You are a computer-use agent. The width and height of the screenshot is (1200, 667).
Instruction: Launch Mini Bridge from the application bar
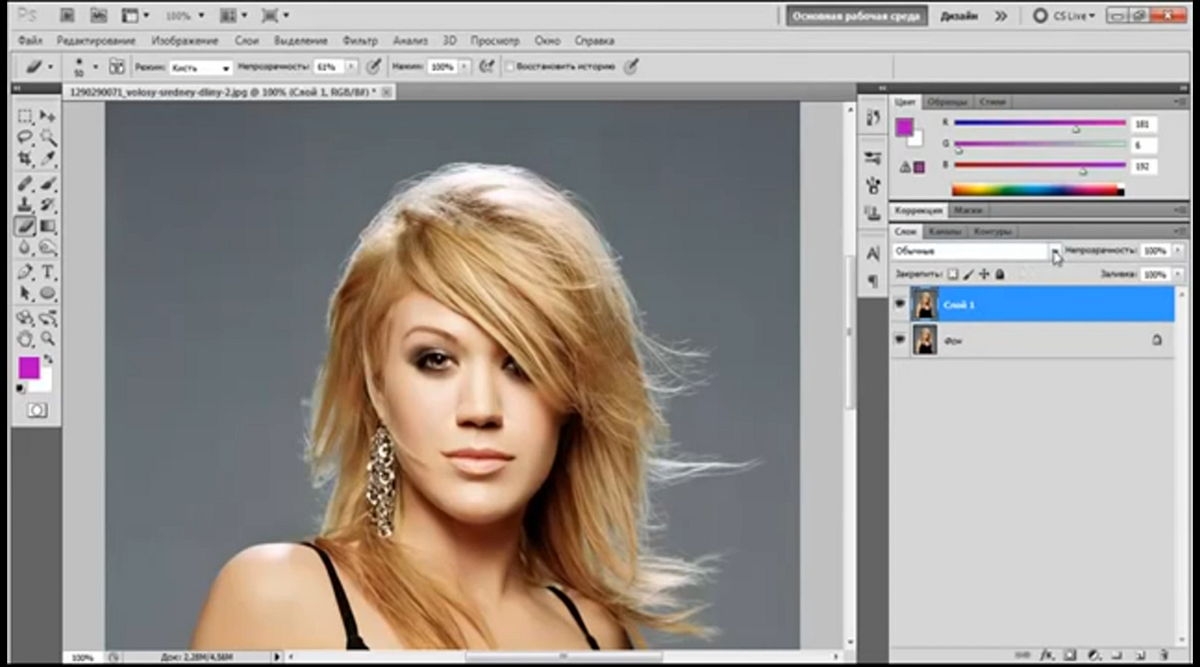[x=97, y=16]
